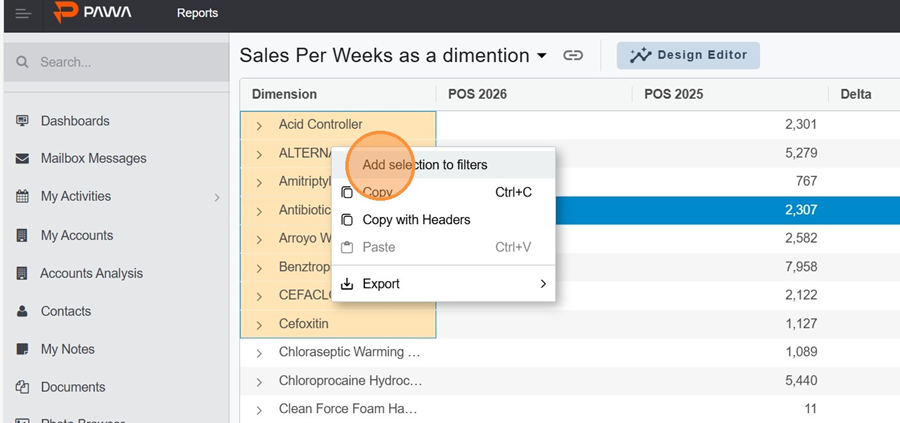Viewport: 900px width, 423px height.
Task: Copy the report link icon
Action: click(x=573, y=55)
